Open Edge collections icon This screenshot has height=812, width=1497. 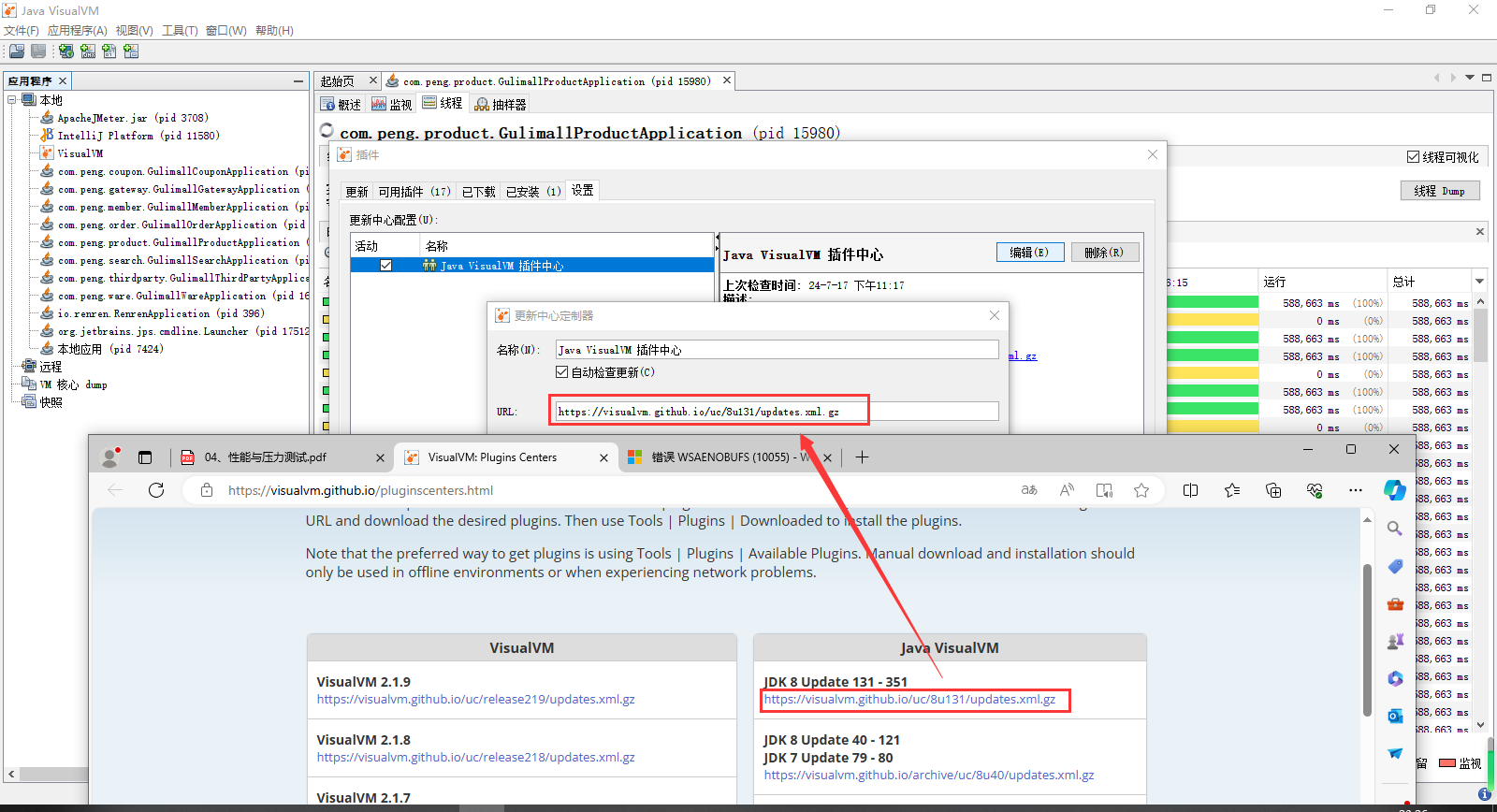[1273, 490]
